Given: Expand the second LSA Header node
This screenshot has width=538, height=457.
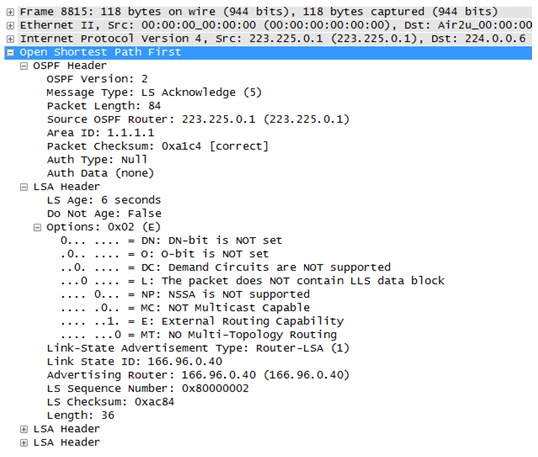Looking at the screenshot, I should [24, 429].
